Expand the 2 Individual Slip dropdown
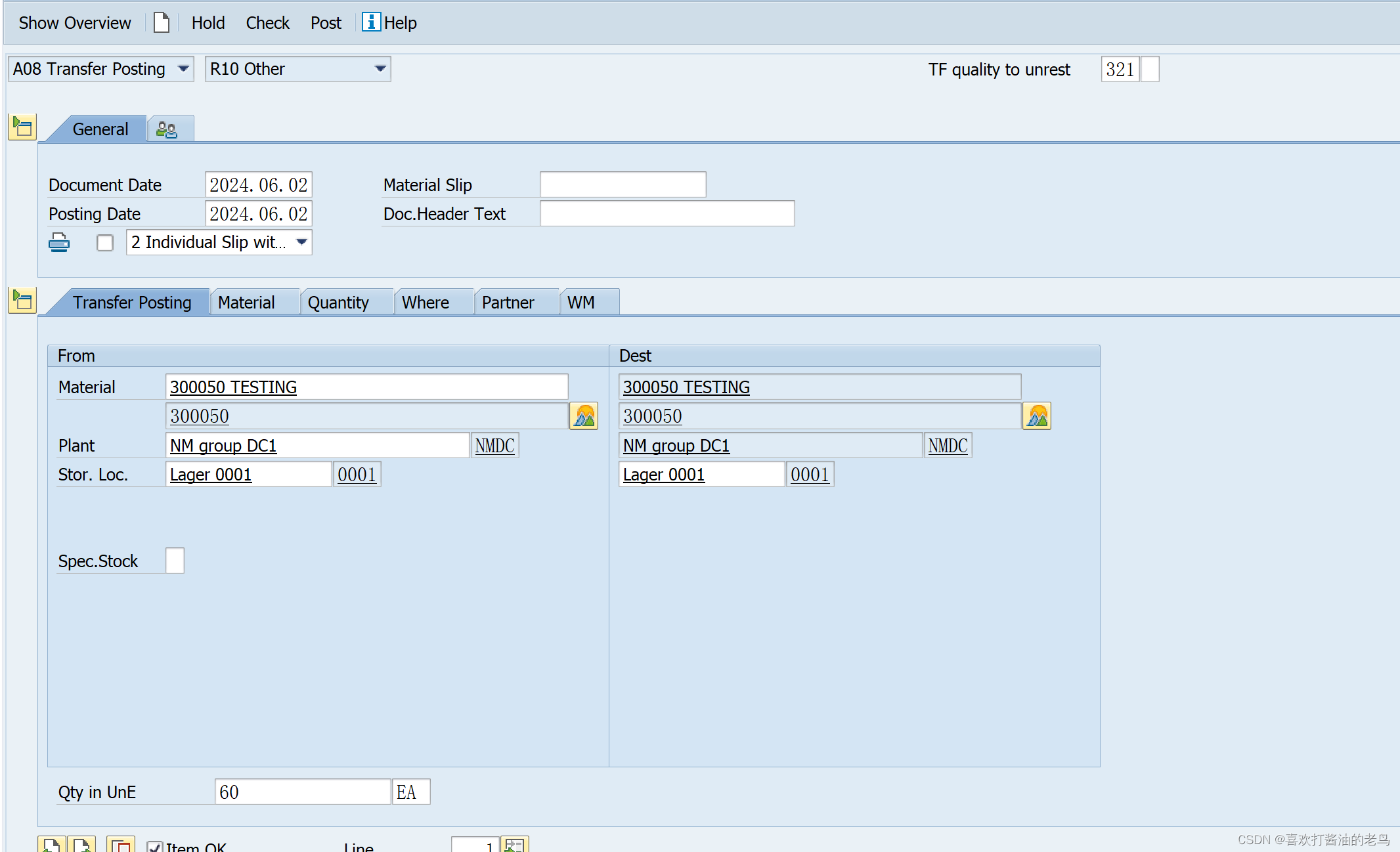This screenshot has width=1400, height=852. pos(301,242)
